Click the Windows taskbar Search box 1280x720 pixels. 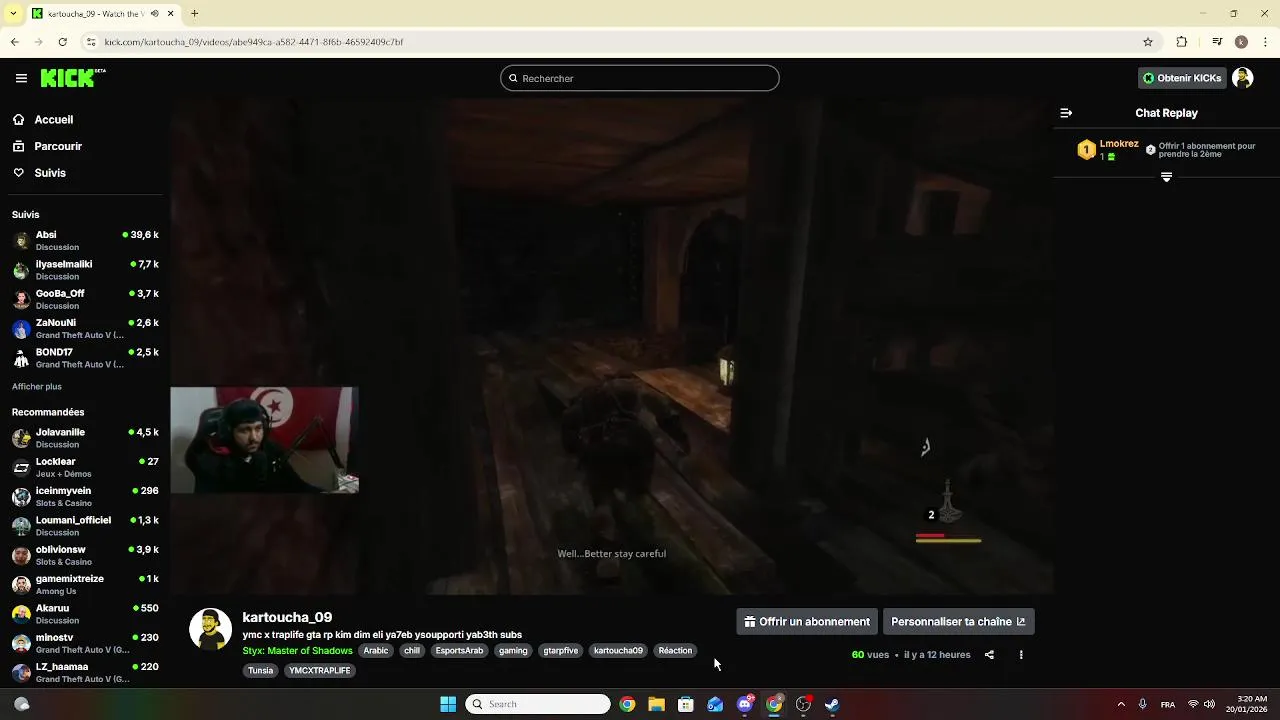[x=538, y=704]
